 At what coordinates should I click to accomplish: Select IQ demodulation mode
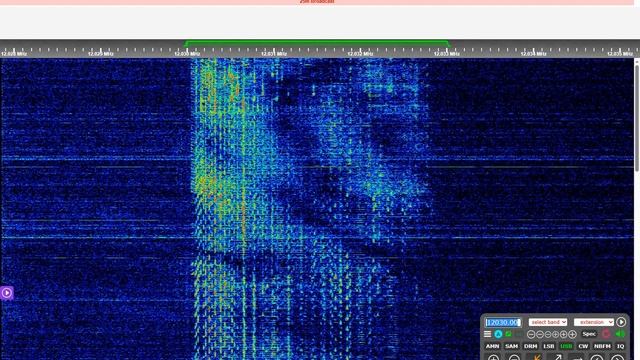pyautogui.click(x=620, y=346)
